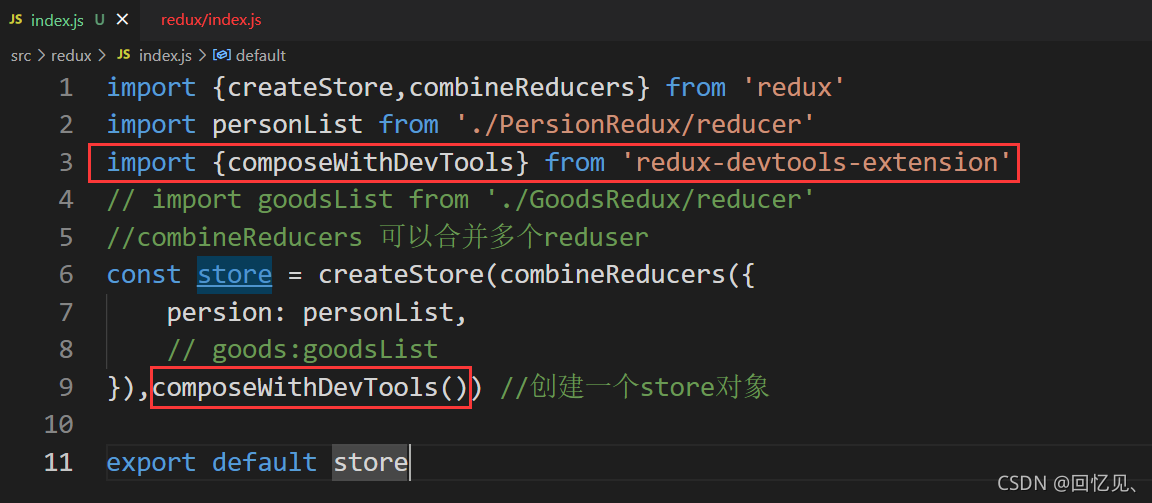The image size is (1152, 503).
Task: Click the JS icon in breadcrumb
Action: tap(123, 56)
